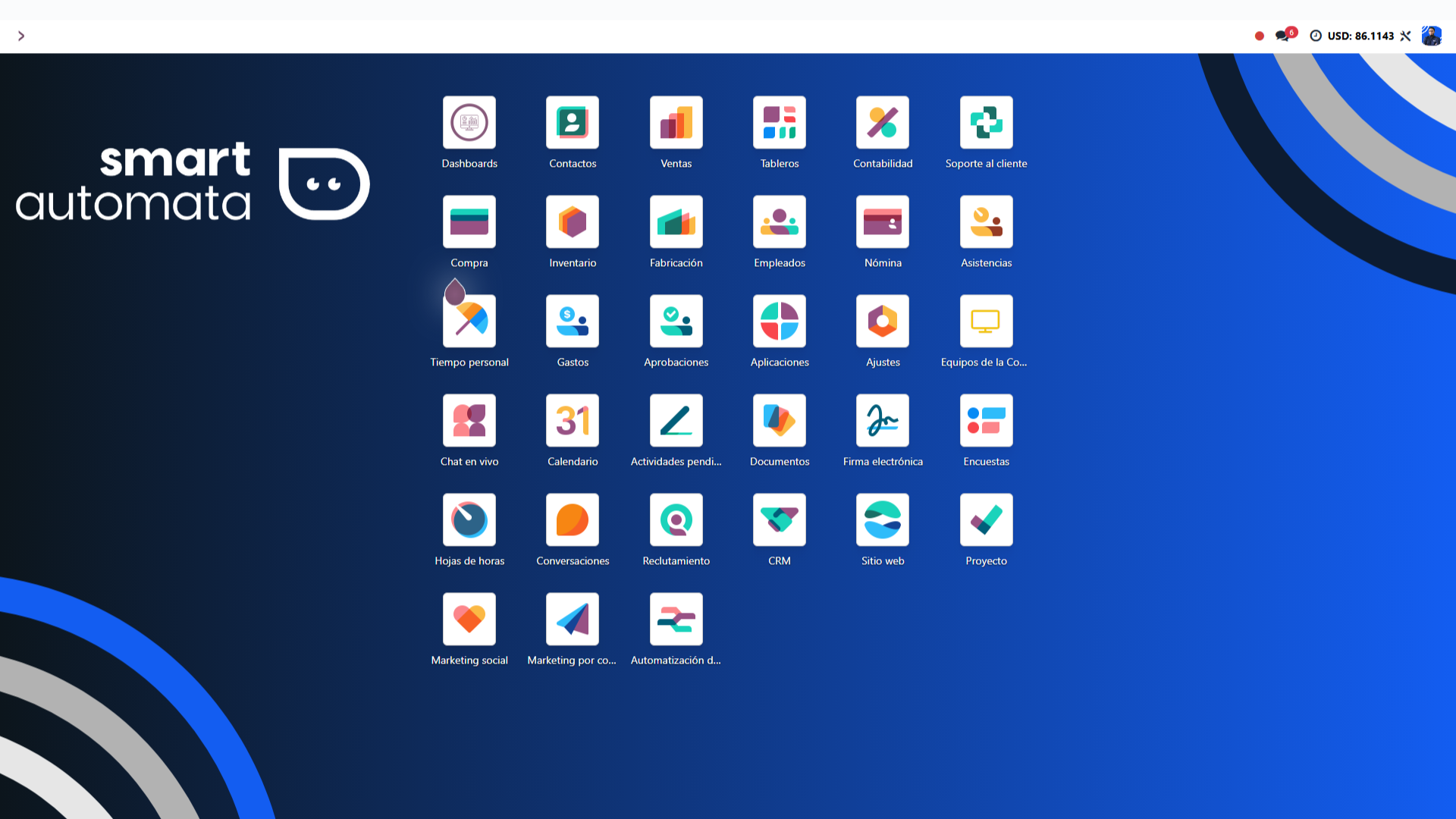Open the Contactos app
Viewport: 1456px width, 819px height.
click(573, 122)
